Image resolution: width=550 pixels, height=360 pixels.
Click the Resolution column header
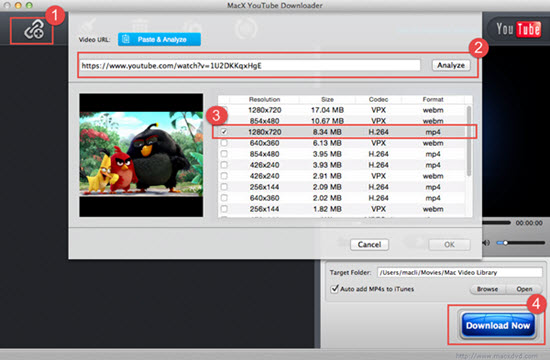264,100
